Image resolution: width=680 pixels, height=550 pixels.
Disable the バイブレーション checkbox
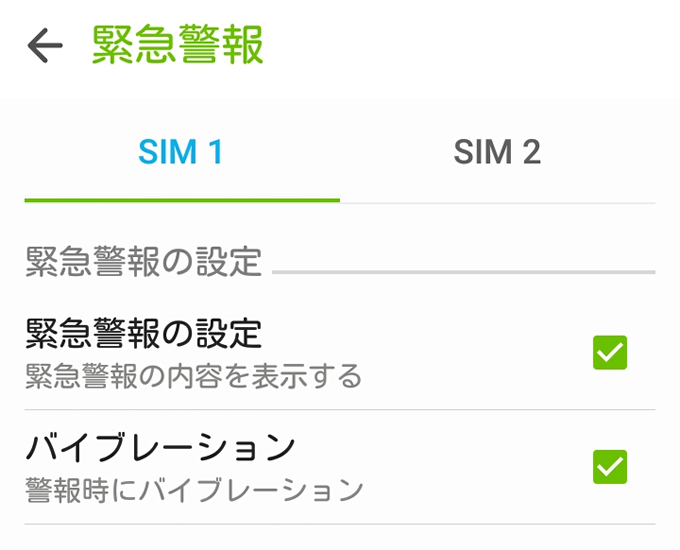coord(610,467)
